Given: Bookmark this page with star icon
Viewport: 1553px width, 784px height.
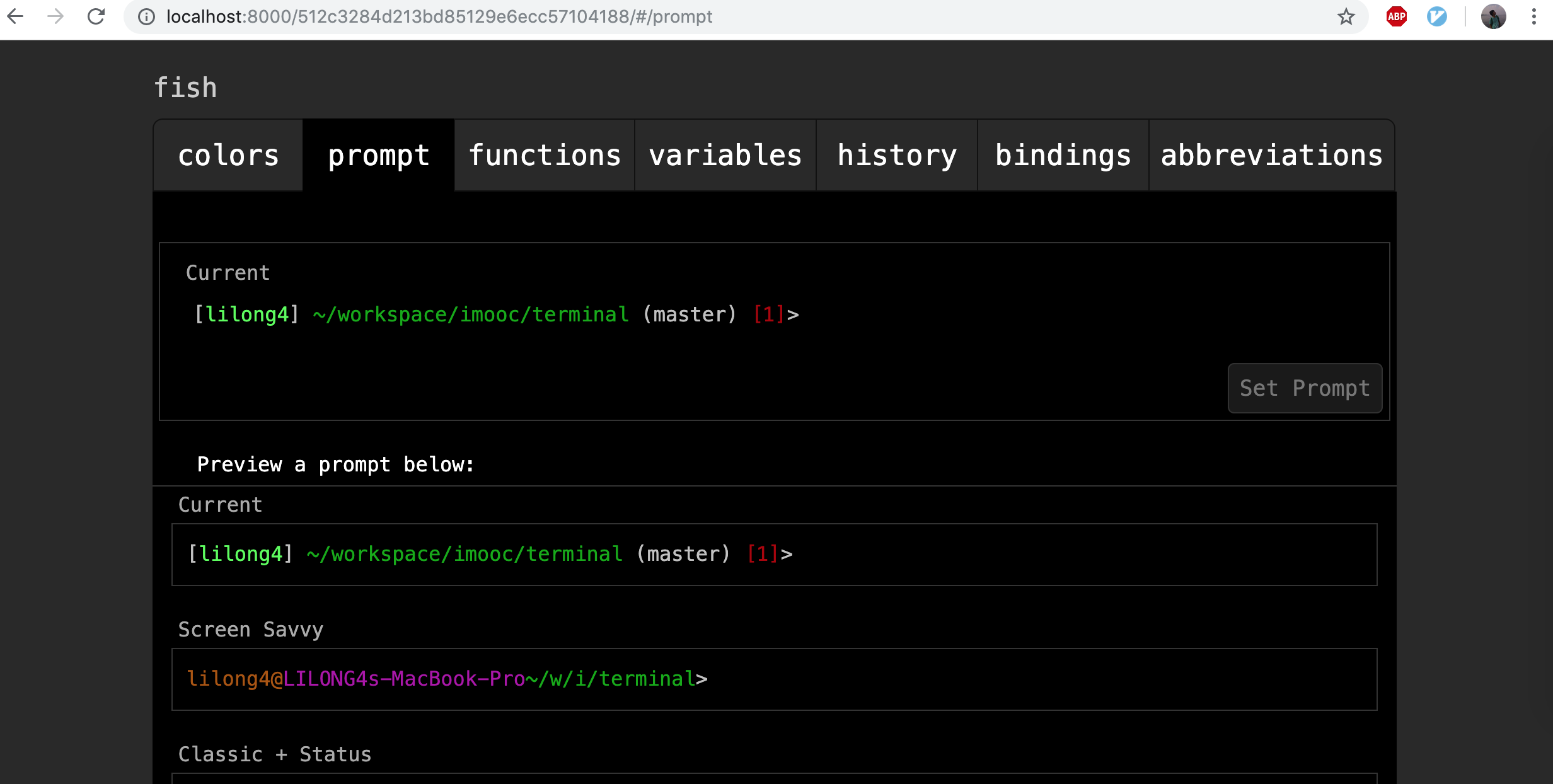Looking at the screenshot, I should coord(1346,17).
